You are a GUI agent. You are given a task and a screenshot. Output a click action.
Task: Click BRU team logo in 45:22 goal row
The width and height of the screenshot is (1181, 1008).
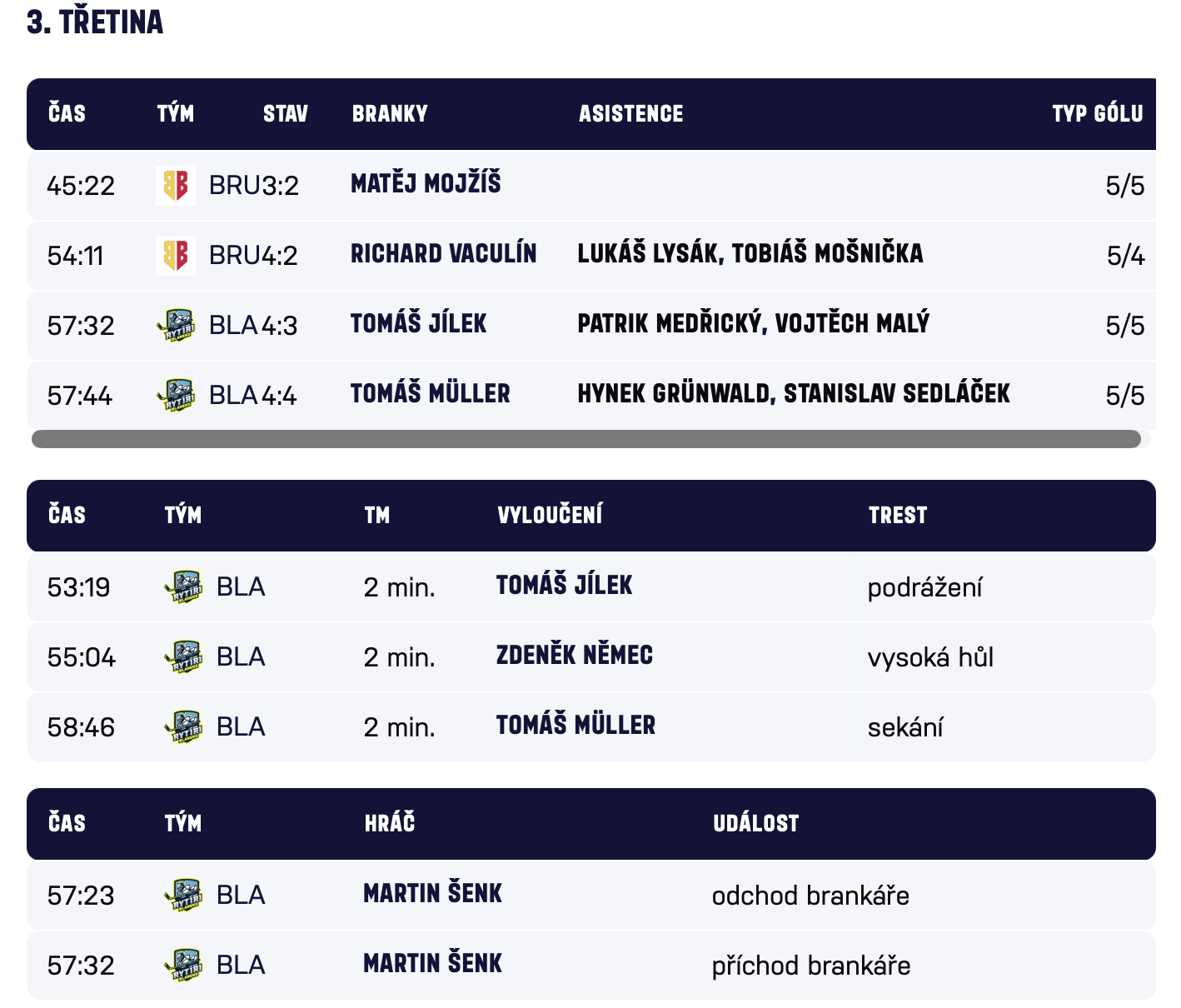point(176,185)
